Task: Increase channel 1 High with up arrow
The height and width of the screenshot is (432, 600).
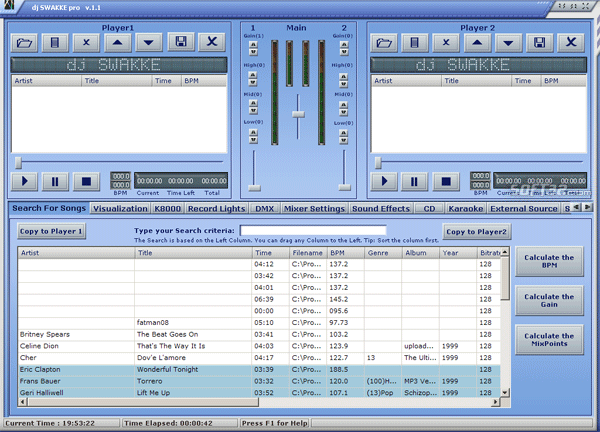Action: pyautogui.click(x=253, y=75)
